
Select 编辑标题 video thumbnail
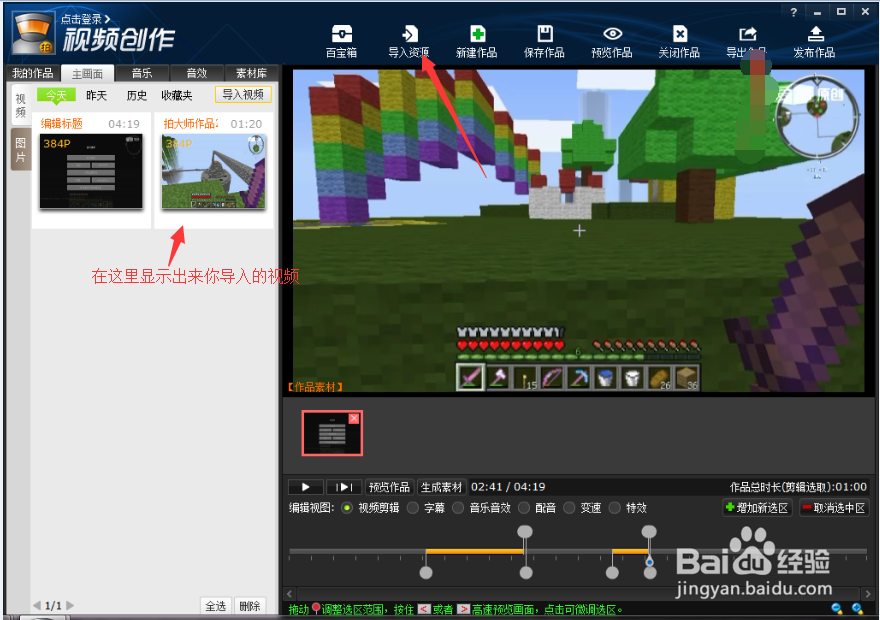(91, 171)
